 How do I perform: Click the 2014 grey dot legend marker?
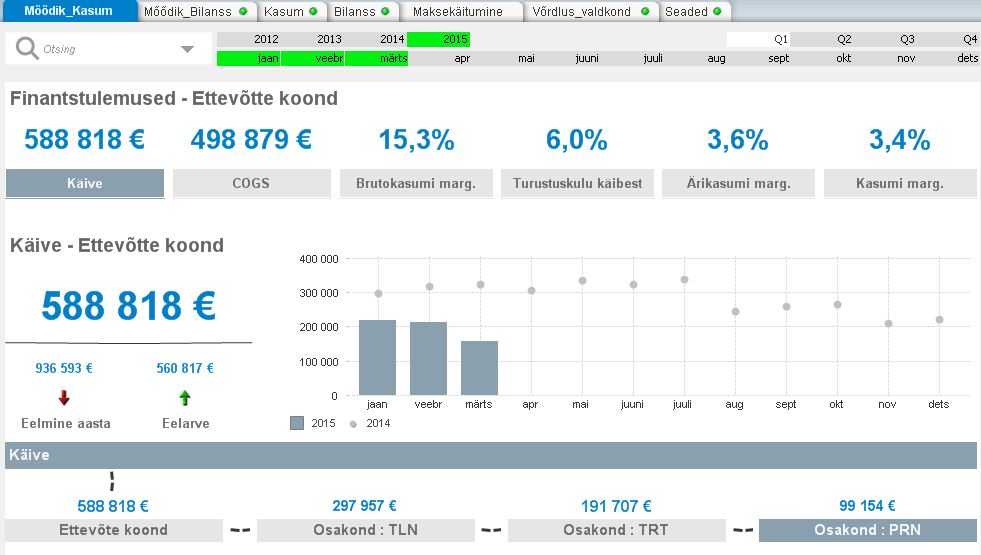[x=351, y=424]
